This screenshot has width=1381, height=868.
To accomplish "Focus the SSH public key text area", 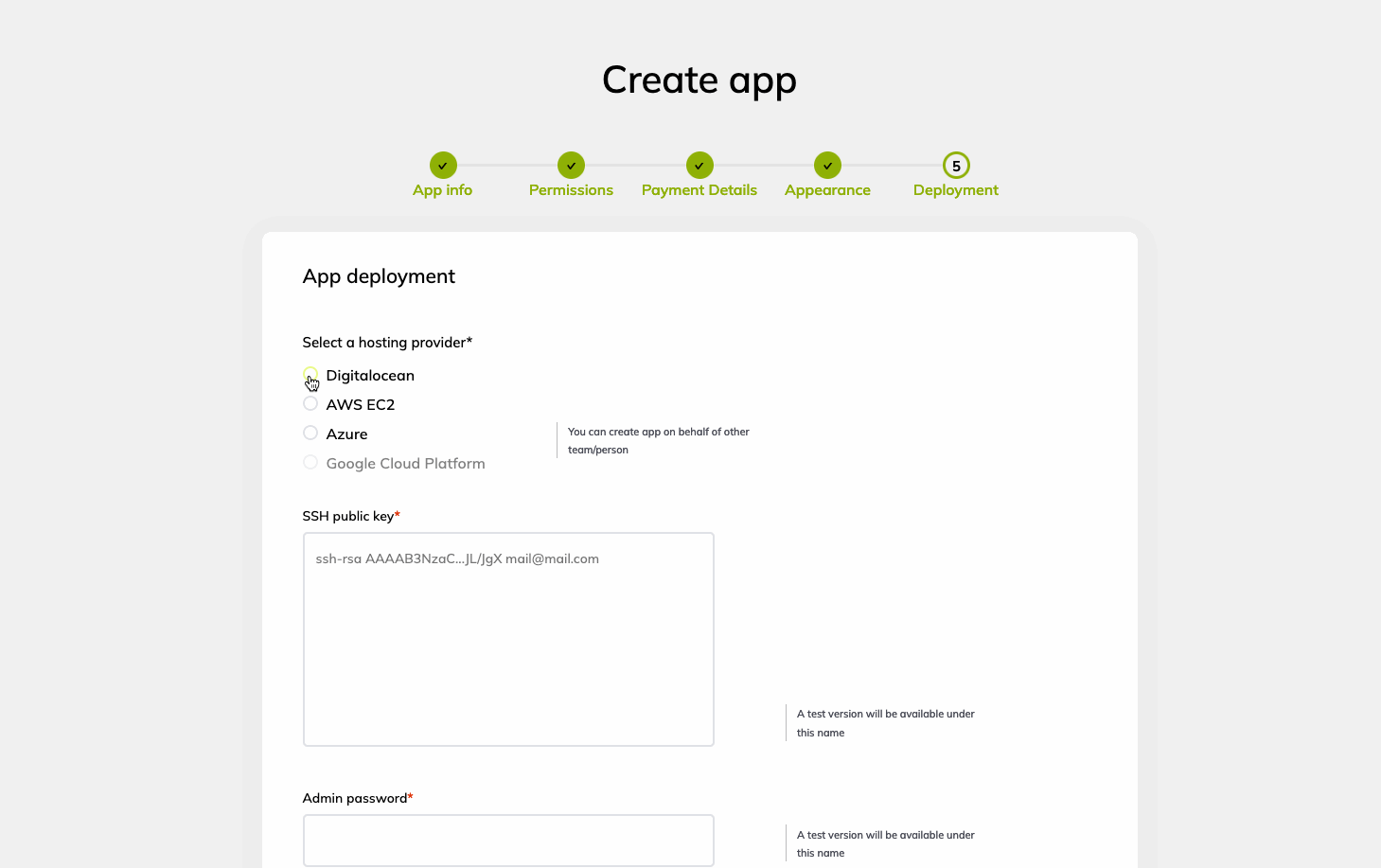I will tap(508, 639).
